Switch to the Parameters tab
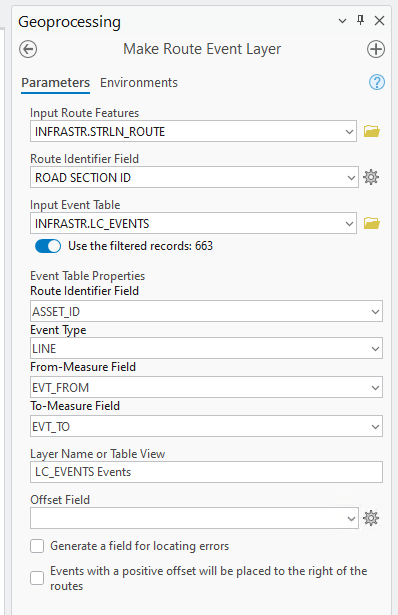The width and height of the screenshot is (398, 615). point(55,83)
